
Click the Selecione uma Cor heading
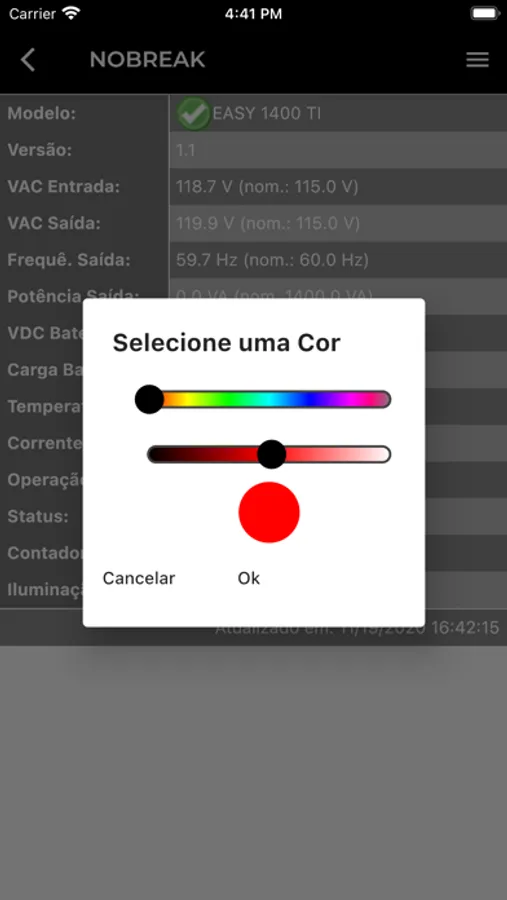click(226, 343)
